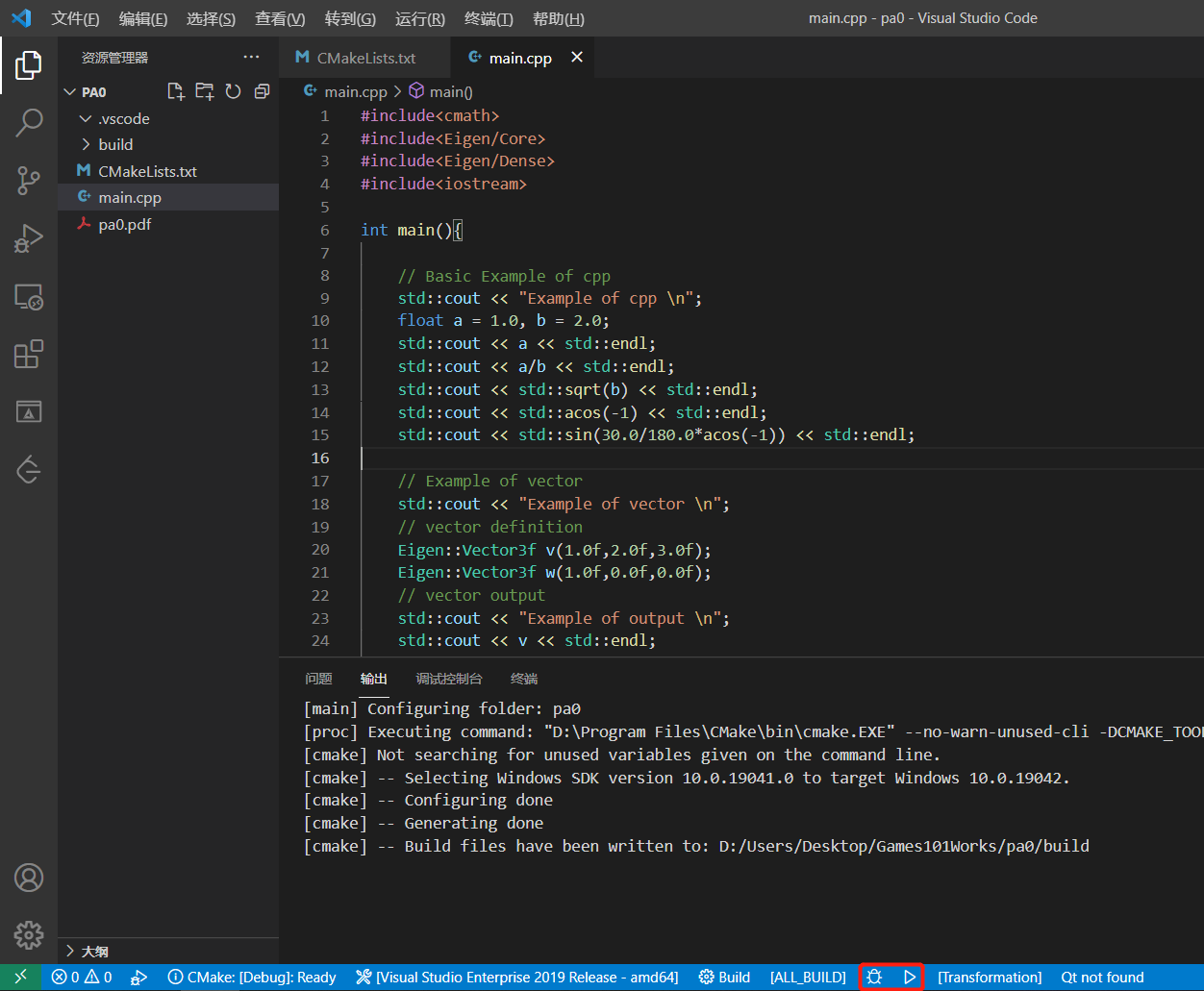Switch to the 问题 panel tab
Viewport: 1204px width, 991px height.
tap(318, 679)
